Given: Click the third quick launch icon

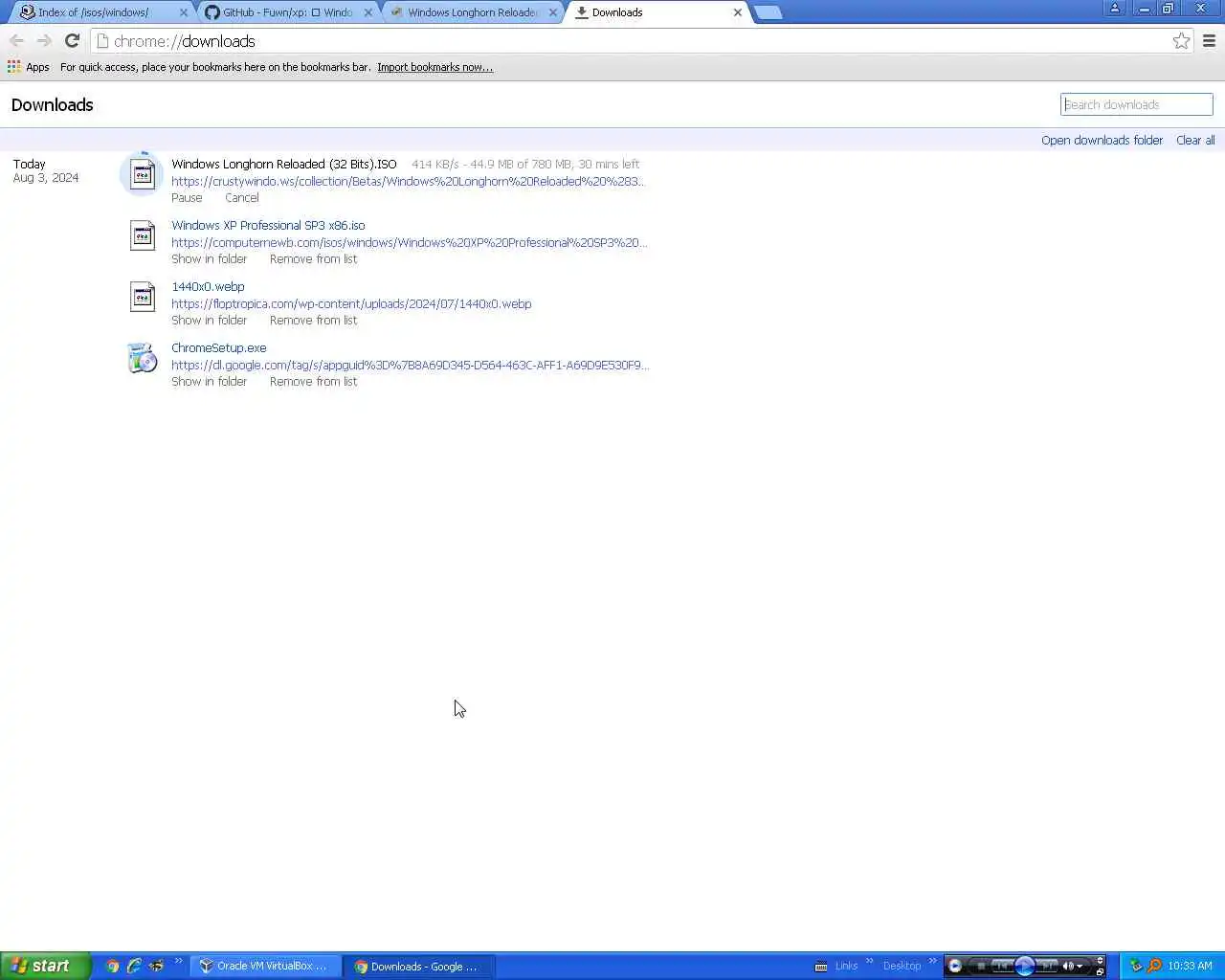Looking at the screenshot, I should tap(155, 966).
